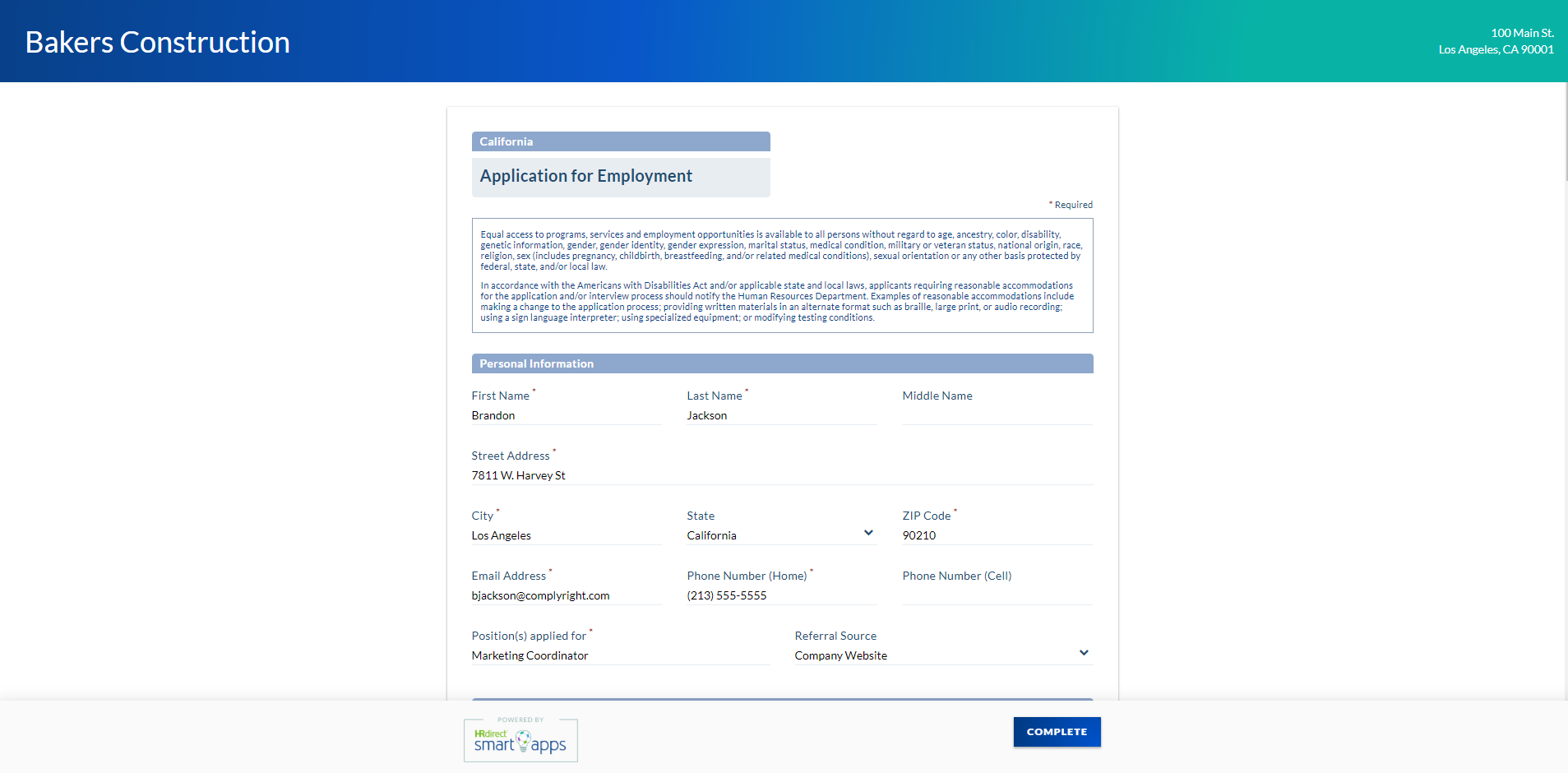Collapse the Company Website selection chevron
This screenshot has height=773, width=1568.
(1084, 652)
